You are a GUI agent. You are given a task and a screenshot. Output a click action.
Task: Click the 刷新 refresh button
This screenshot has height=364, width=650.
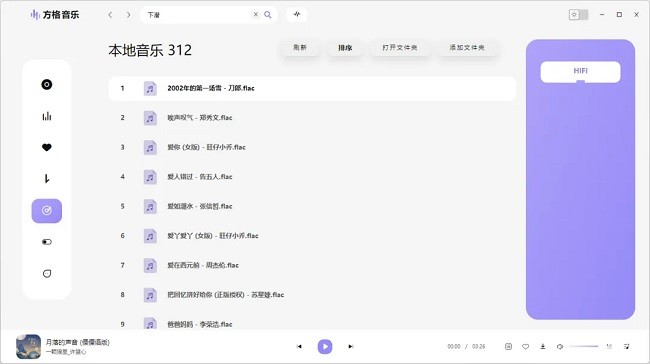pyautogui.click(x=300, y=48)
